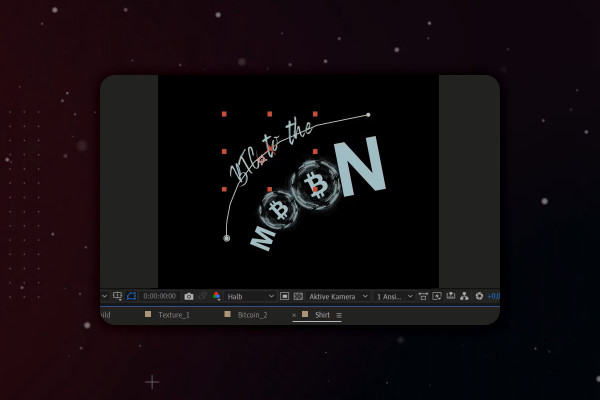600x400 pixels.
Task: Click the current time 0:00:00:00 field
Action: [x=160, y=296]
